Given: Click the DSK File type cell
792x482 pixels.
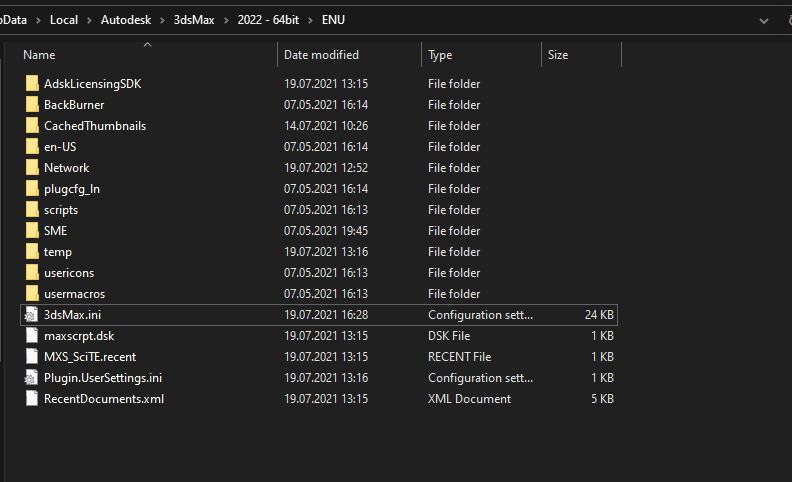Looking at the screenshot, I should tap(449, 335).
